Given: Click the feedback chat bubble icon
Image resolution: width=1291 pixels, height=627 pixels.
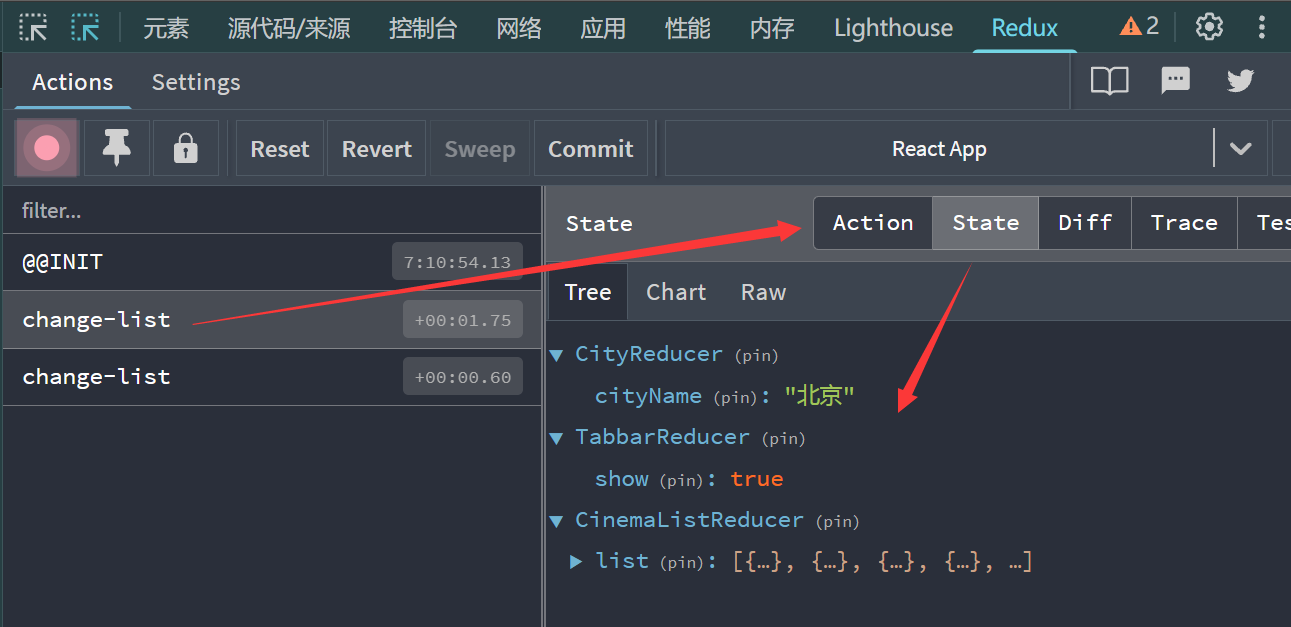Looking at the screenshot, I should coord(1175,81).
